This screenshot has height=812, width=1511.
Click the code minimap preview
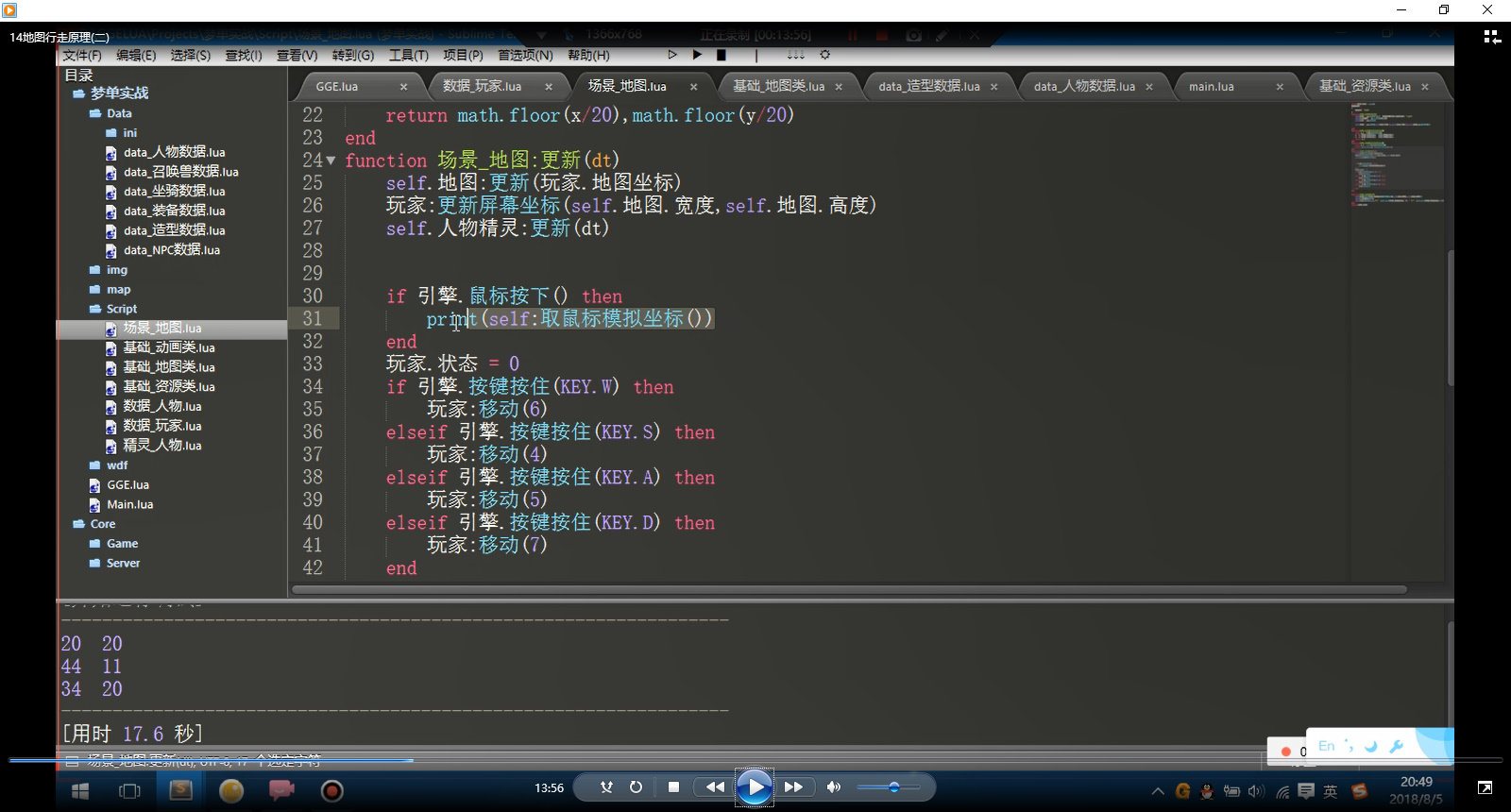(1396, 156)
